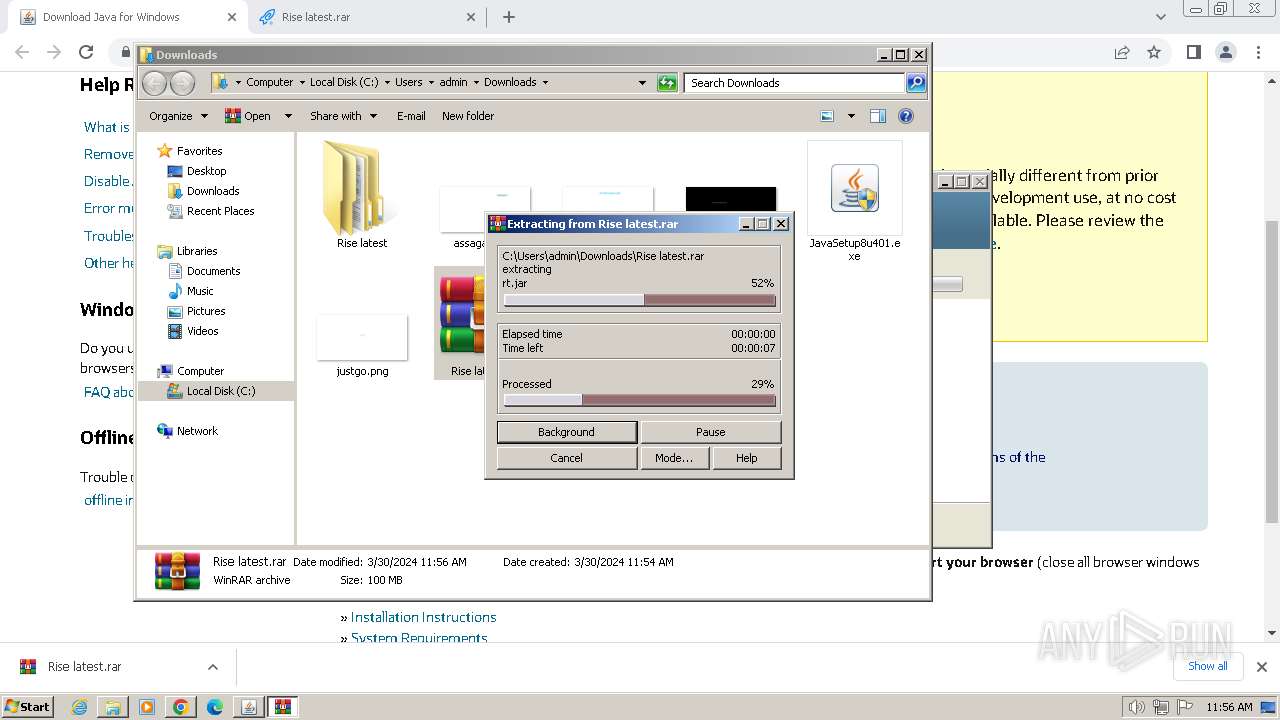Open Videos library
Viewport: 1280px width, 720px height.
202,331
